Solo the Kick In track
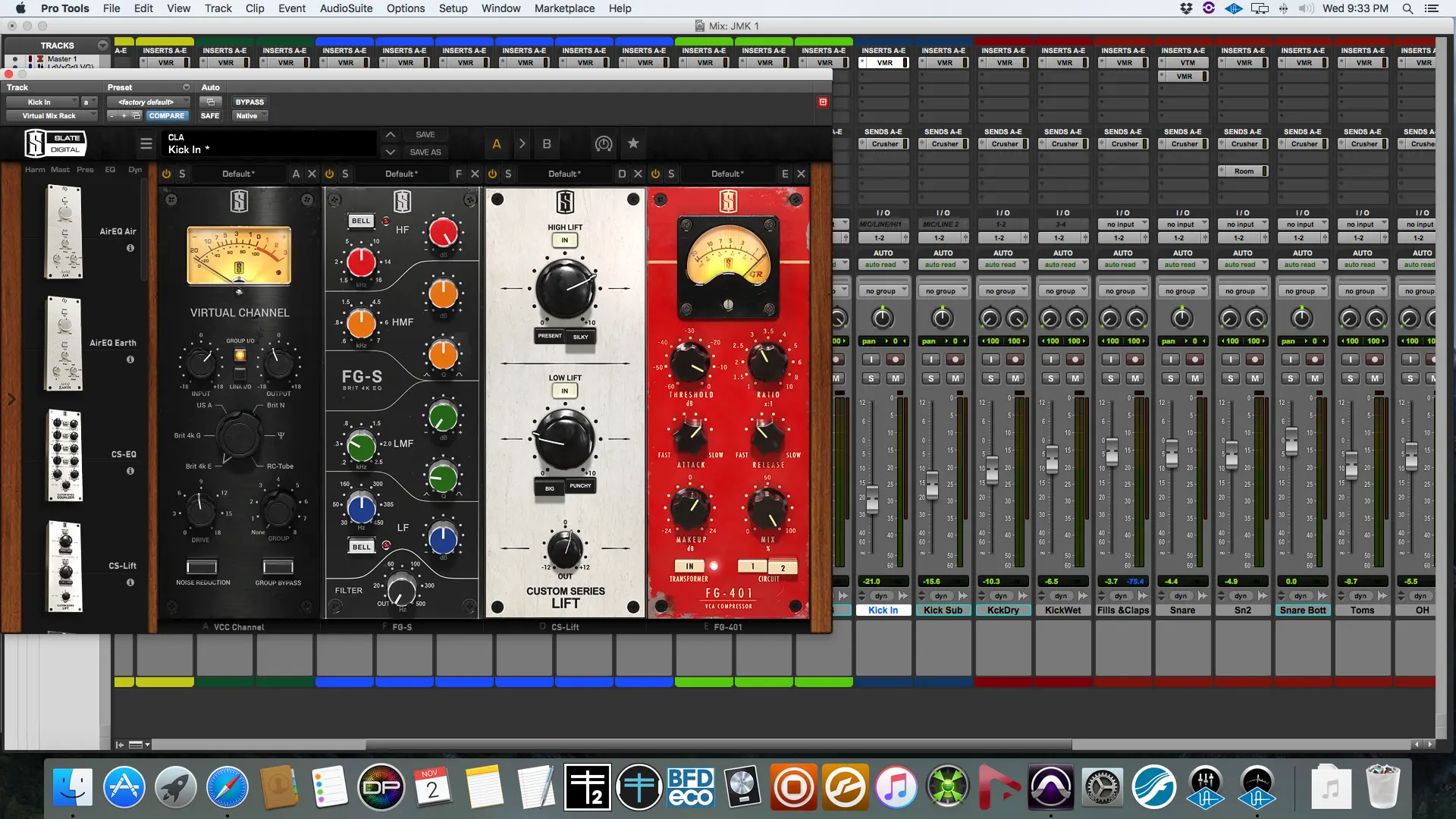This screenshot has width=1456, height=819. coord(871,378)
